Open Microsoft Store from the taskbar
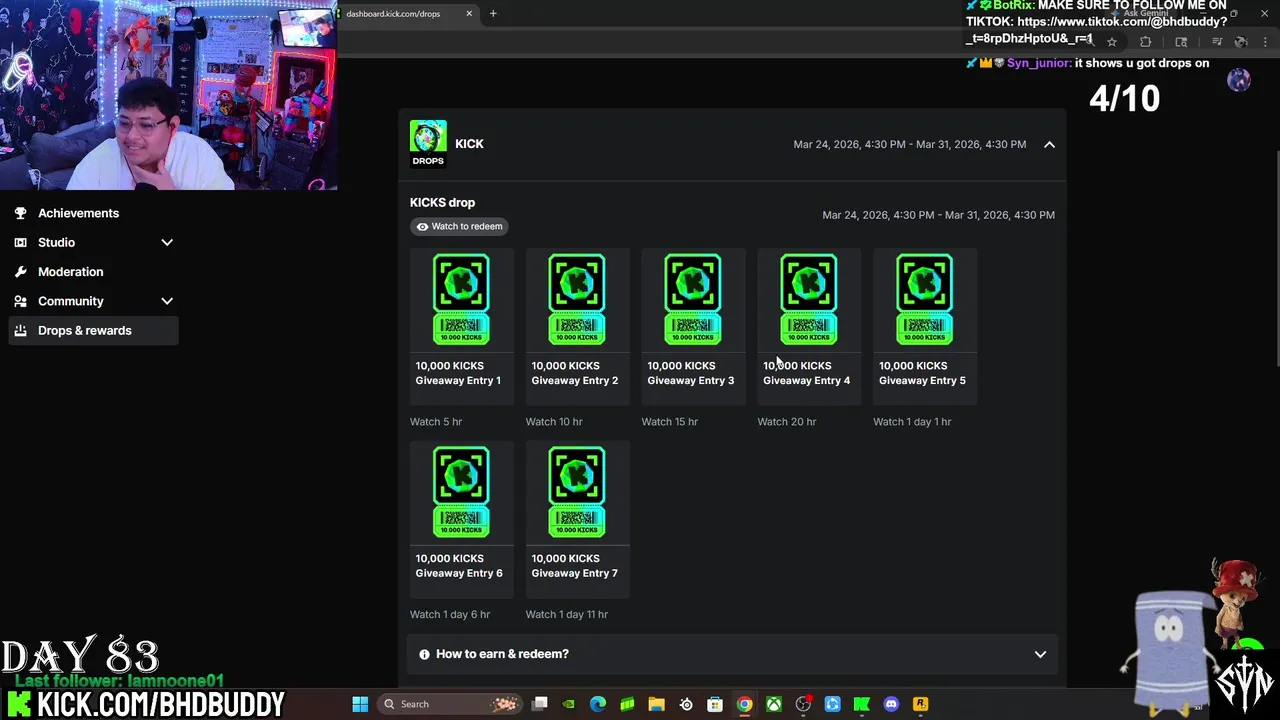Screen dimensions: 1280x720 tap(715, 704)
